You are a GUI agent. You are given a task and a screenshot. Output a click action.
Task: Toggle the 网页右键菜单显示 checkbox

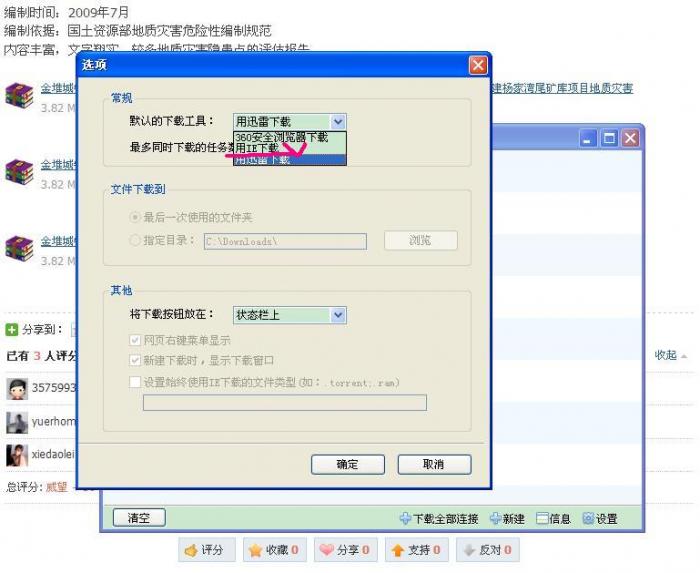coord(135,340)
